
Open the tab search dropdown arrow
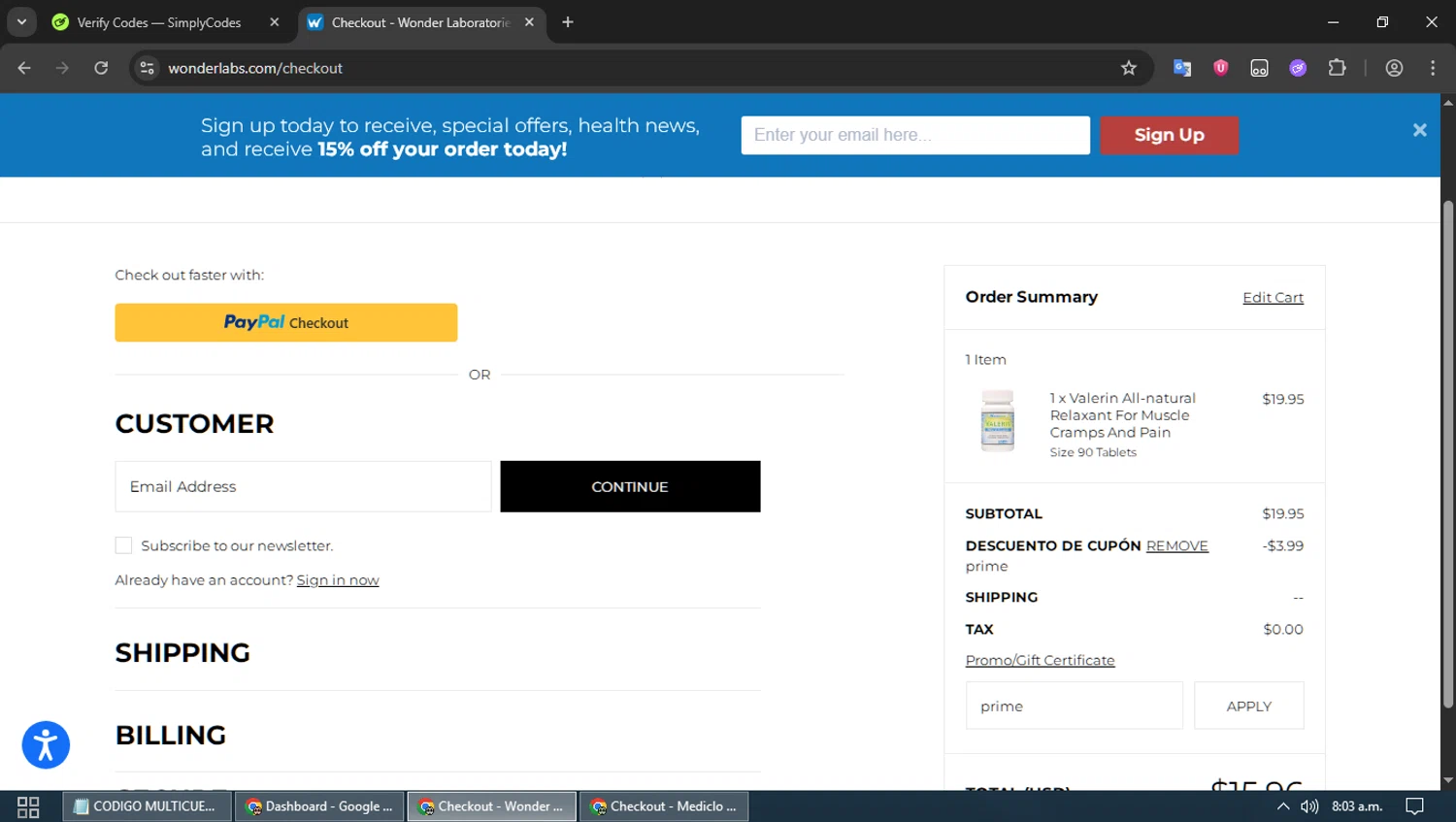tap(21, 21)
